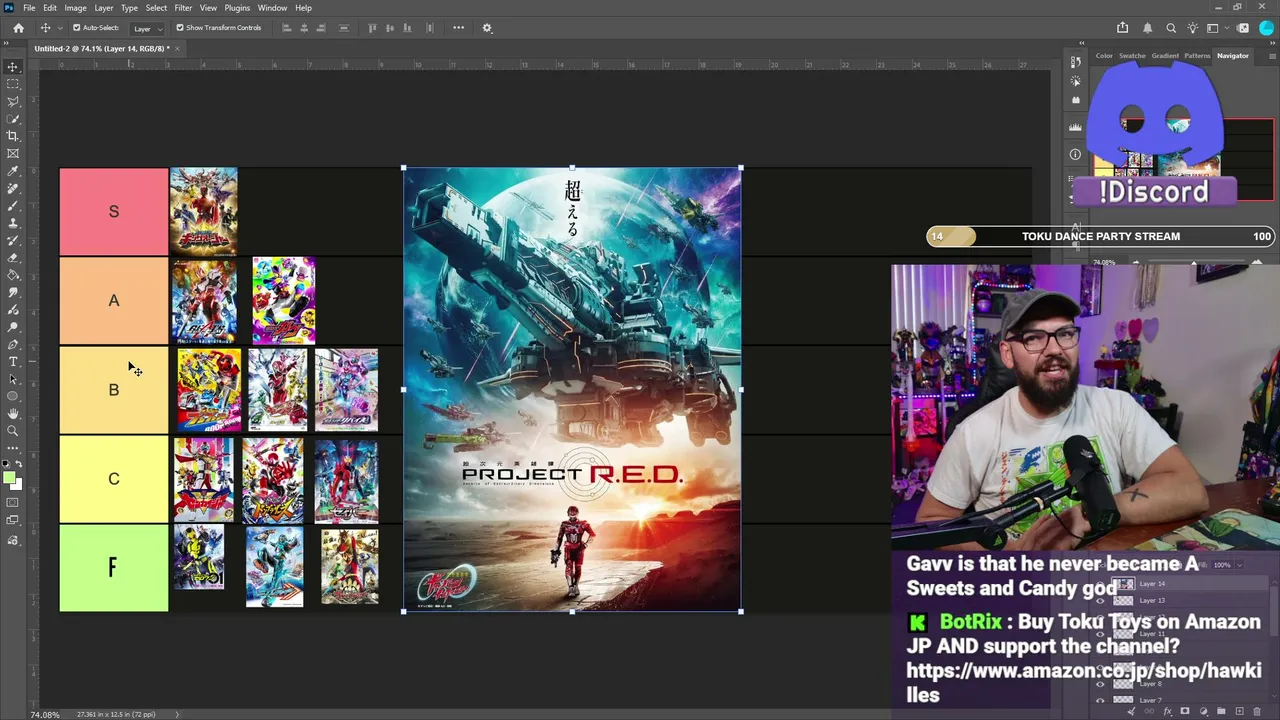The height and width of the screenshot is (720, 1280).
Task: Select the Eraser tool
Action: click(13, 257)
